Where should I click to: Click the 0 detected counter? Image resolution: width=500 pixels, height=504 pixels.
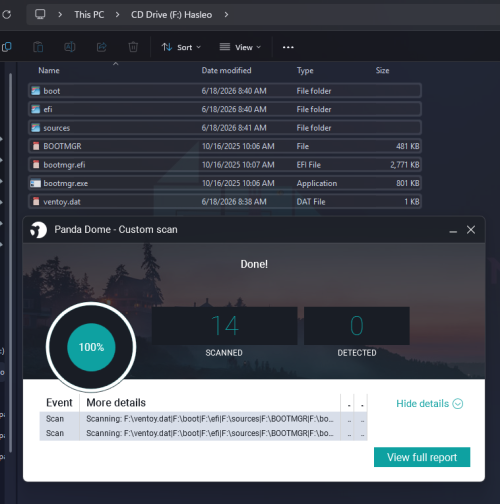coord(357,326)
